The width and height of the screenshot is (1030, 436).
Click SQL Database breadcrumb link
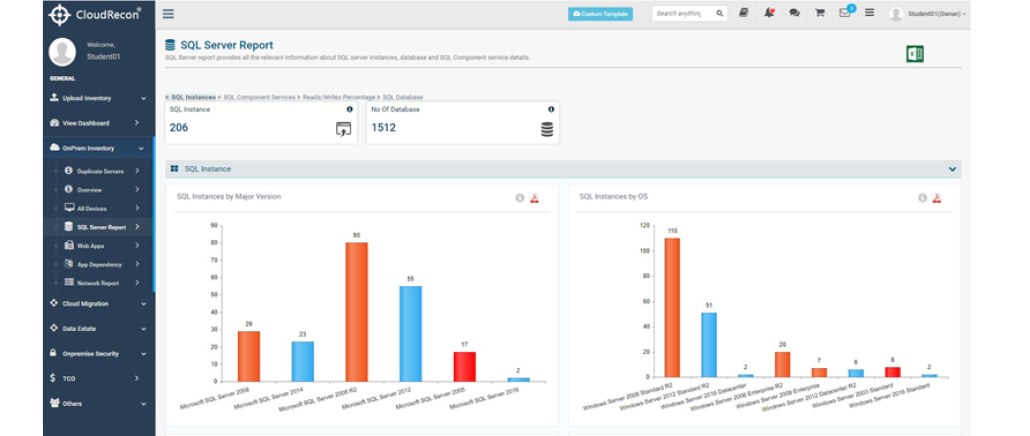click(x=403, y=97)
